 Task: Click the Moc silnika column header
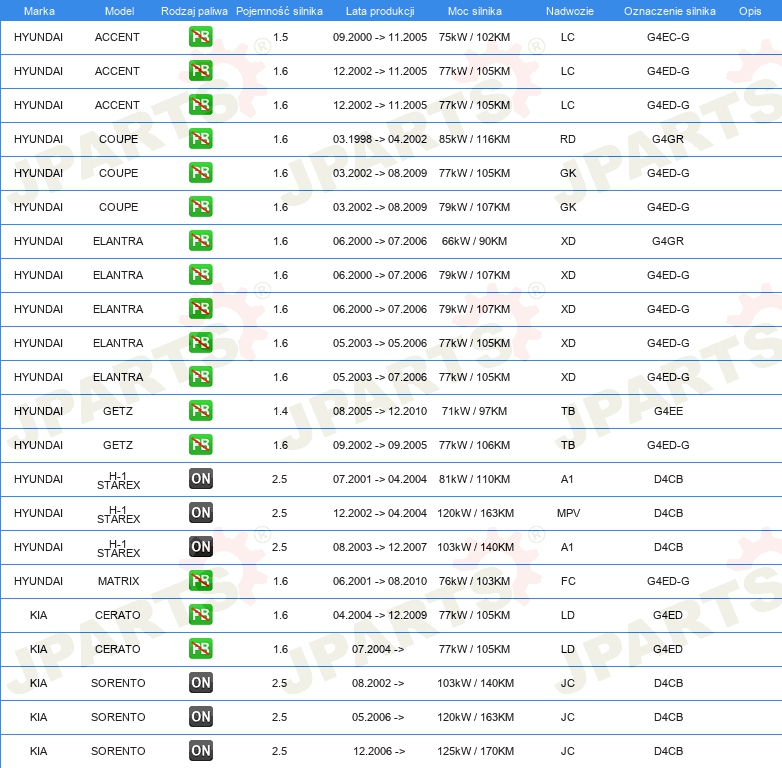[x=474, y=11]
